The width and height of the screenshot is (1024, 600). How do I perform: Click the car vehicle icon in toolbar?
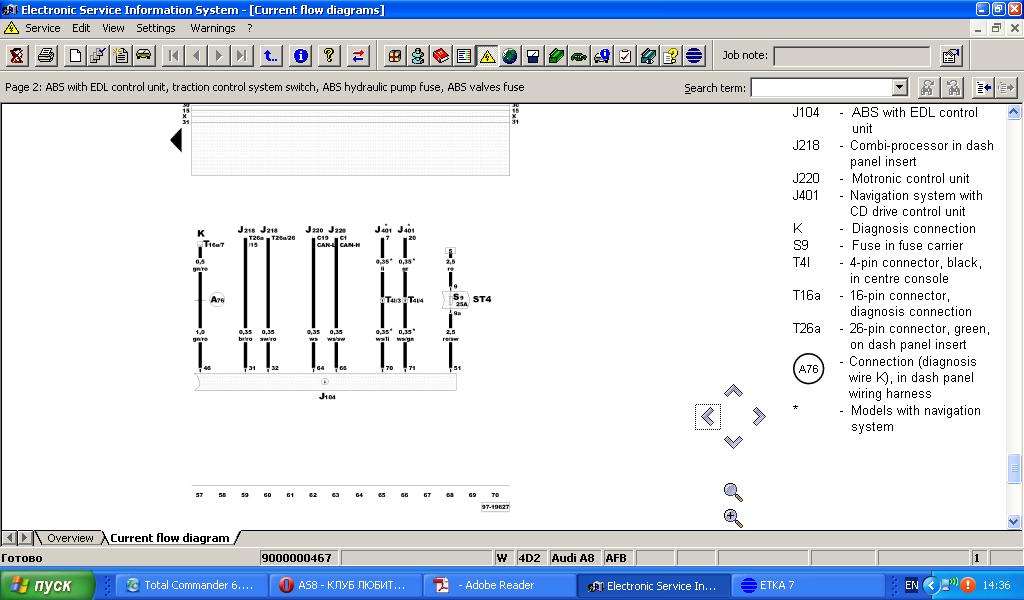144,55
